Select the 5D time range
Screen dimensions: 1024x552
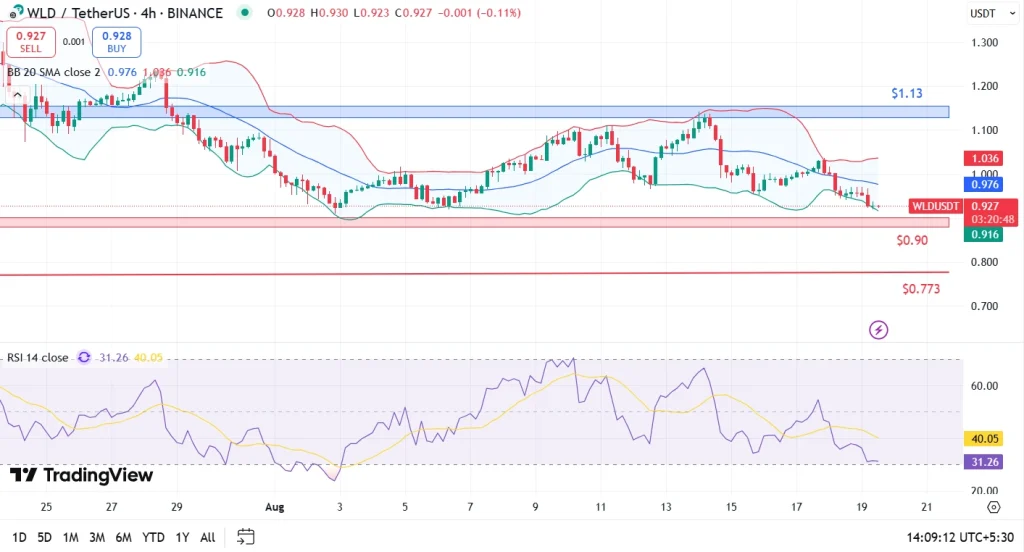(45, 537)
